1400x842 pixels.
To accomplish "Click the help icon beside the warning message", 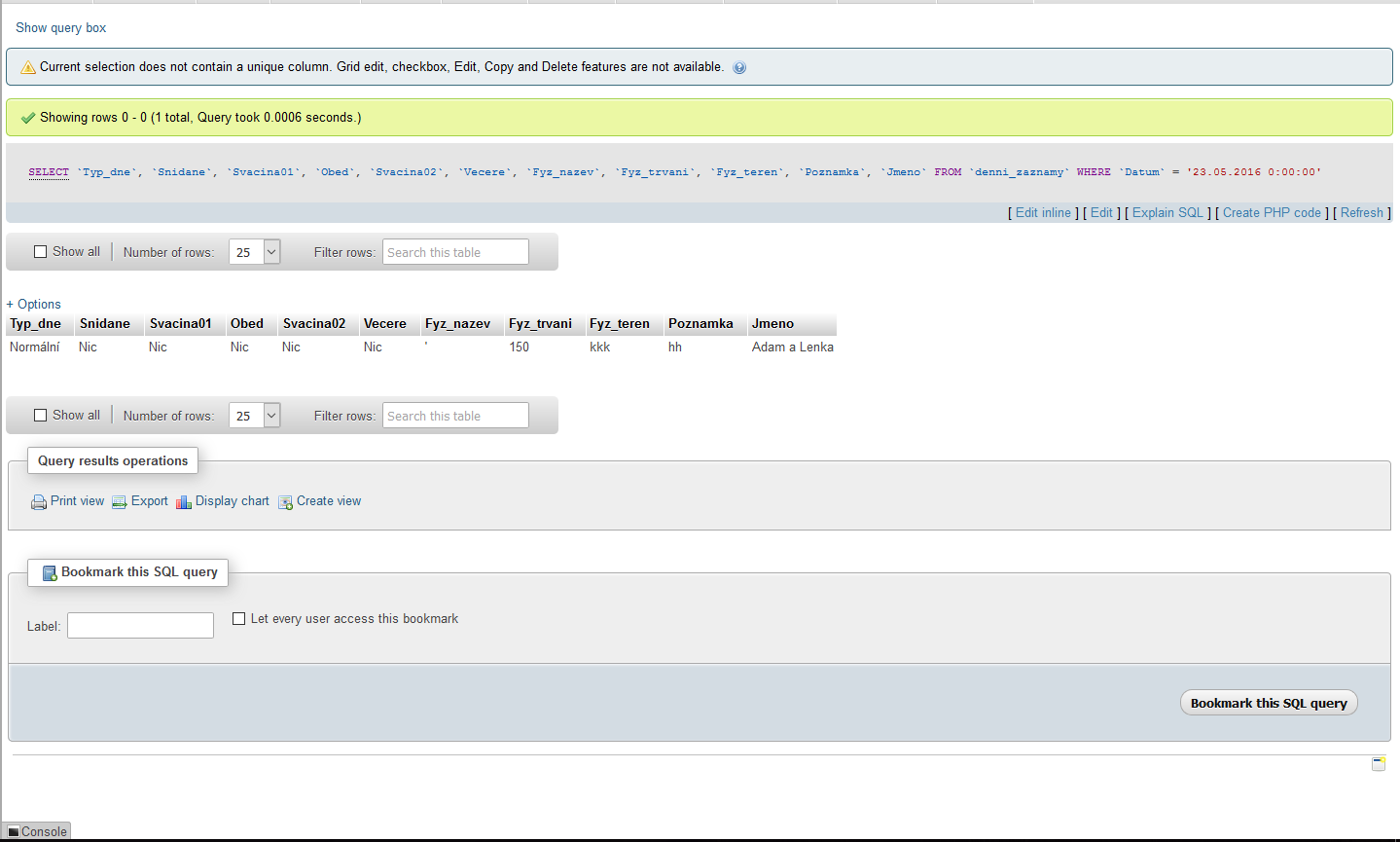I will 739,68.
